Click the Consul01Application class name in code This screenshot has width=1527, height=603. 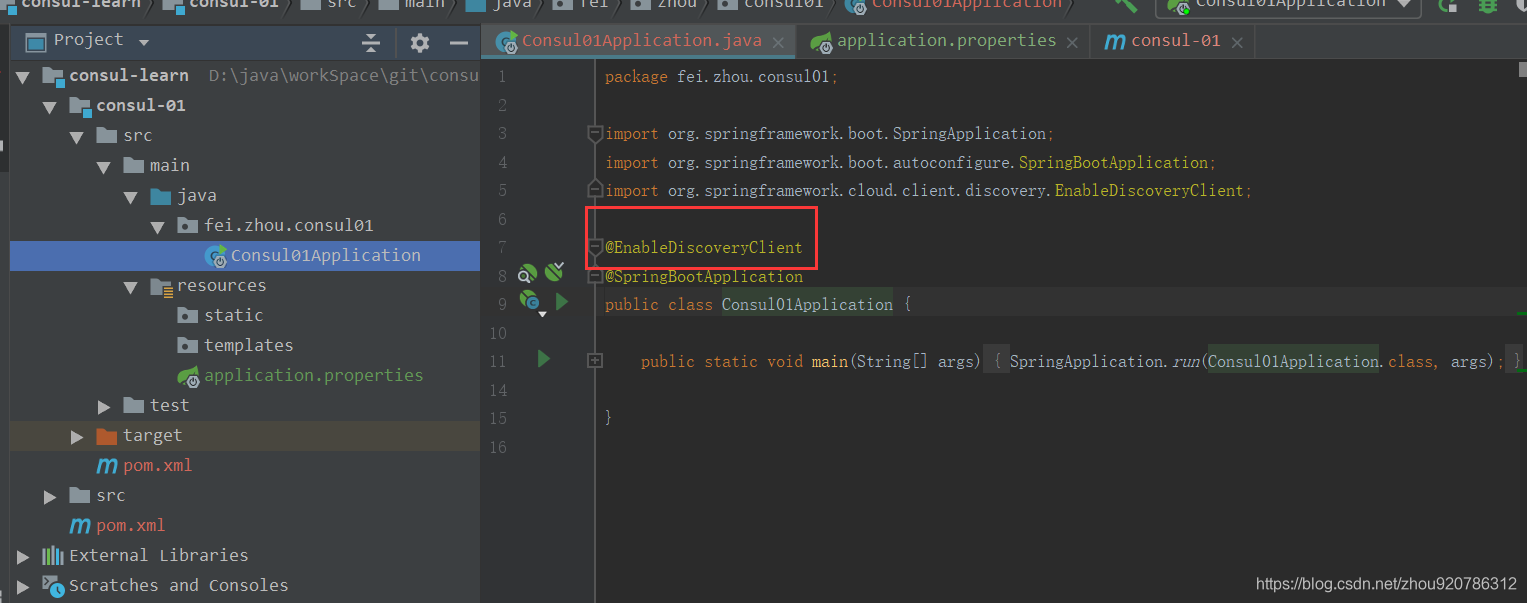(807, 304)
